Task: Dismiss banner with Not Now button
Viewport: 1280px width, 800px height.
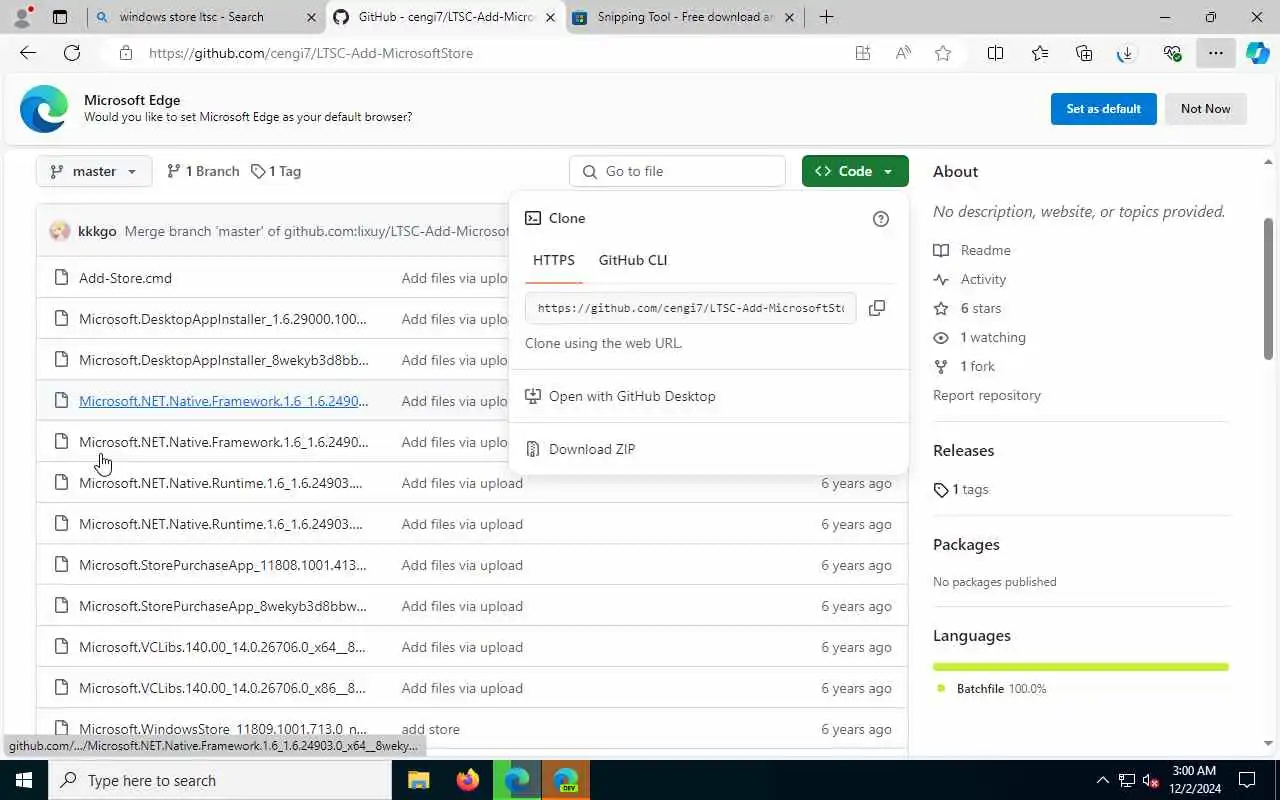Action: click(x=1206, y=109)
